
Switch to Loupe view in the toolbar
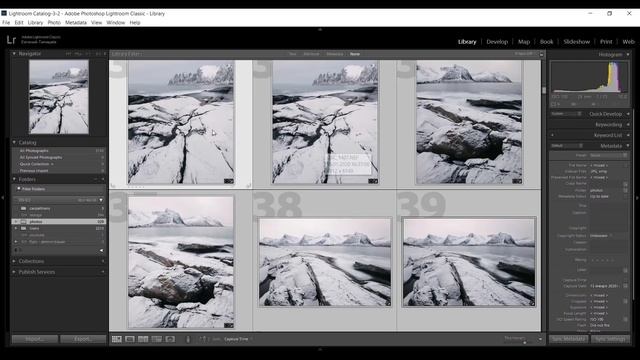130,339
